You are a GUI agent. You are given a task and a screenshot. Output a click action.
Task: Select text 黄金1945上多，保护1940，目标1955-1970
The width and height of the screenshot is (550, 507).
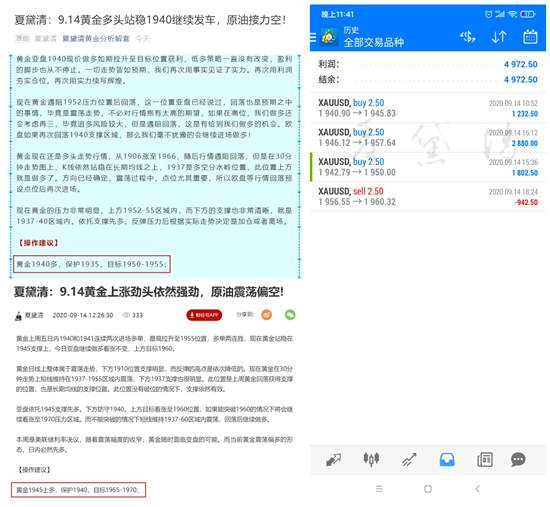point(78,490)
